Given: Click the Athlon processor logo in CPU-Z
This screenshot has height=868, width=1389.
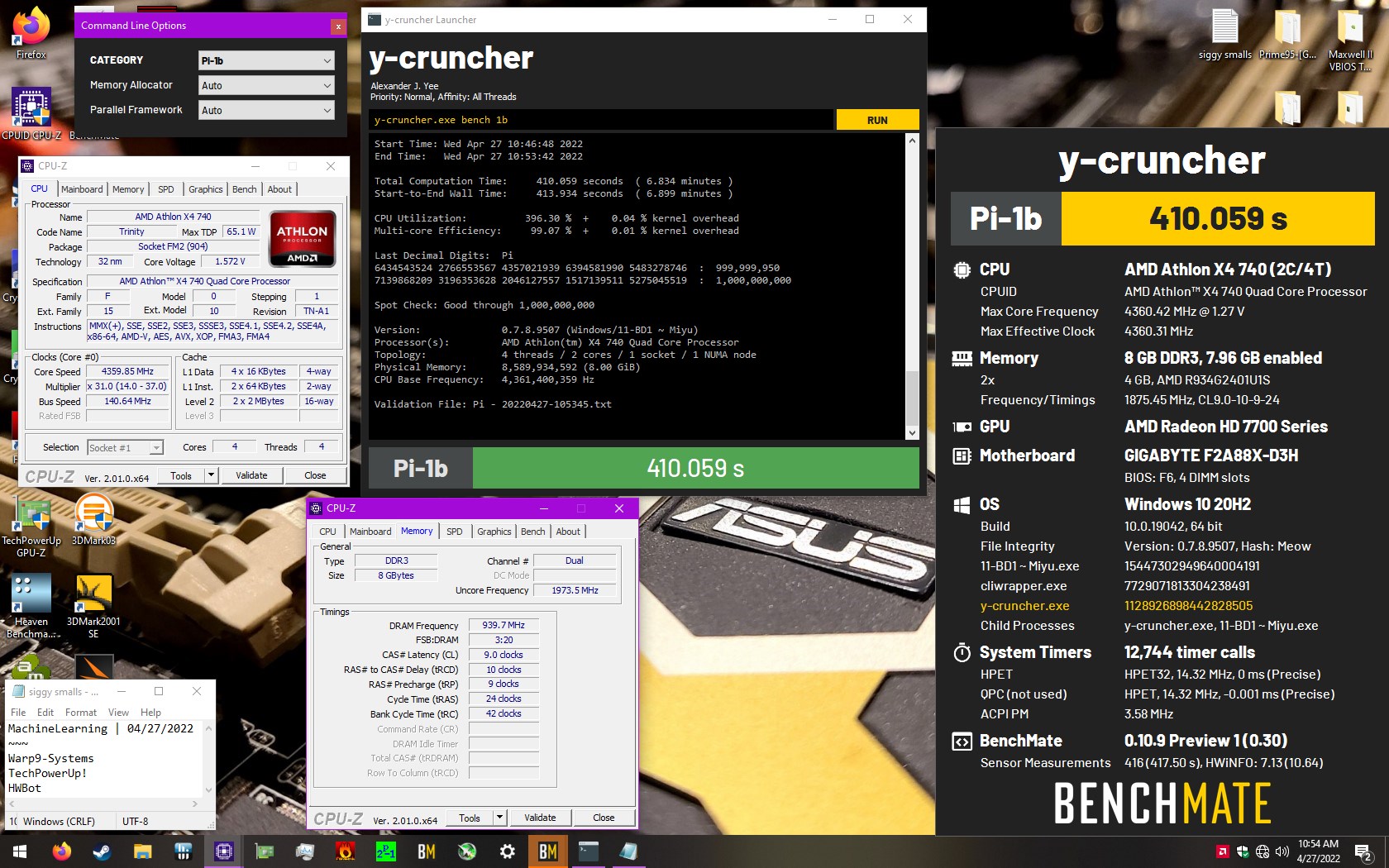Looking at the screenshot, I should point(302,239).
